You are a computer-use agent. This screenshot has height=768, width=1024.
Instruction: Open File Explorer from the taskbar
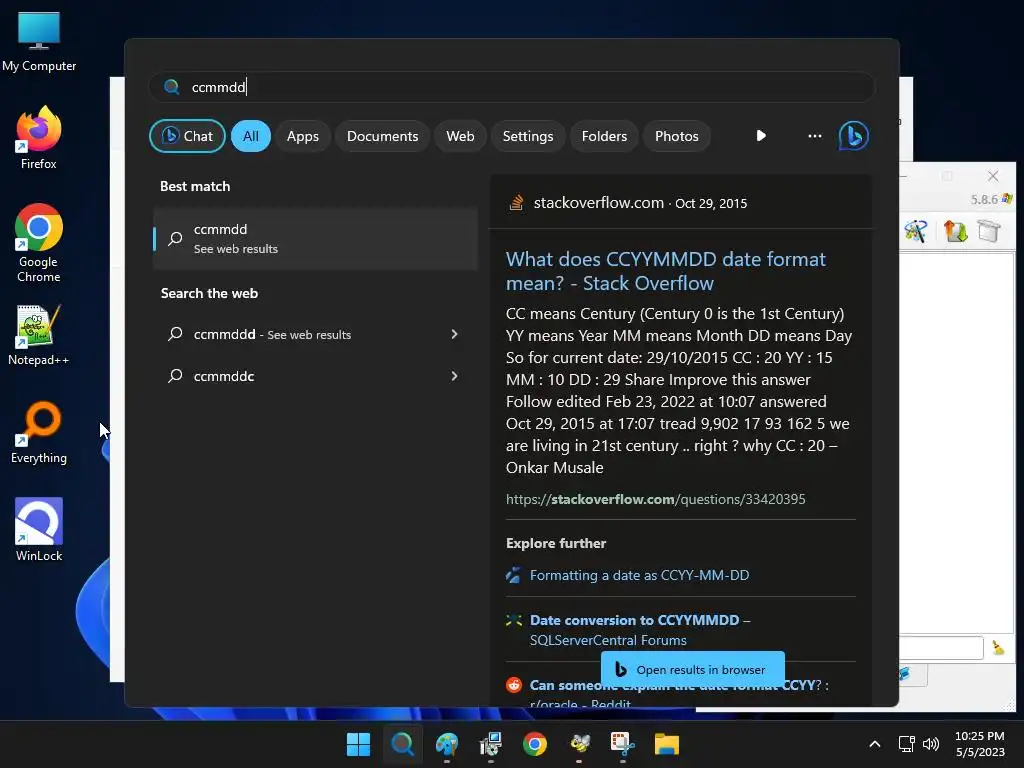[667, 744]
